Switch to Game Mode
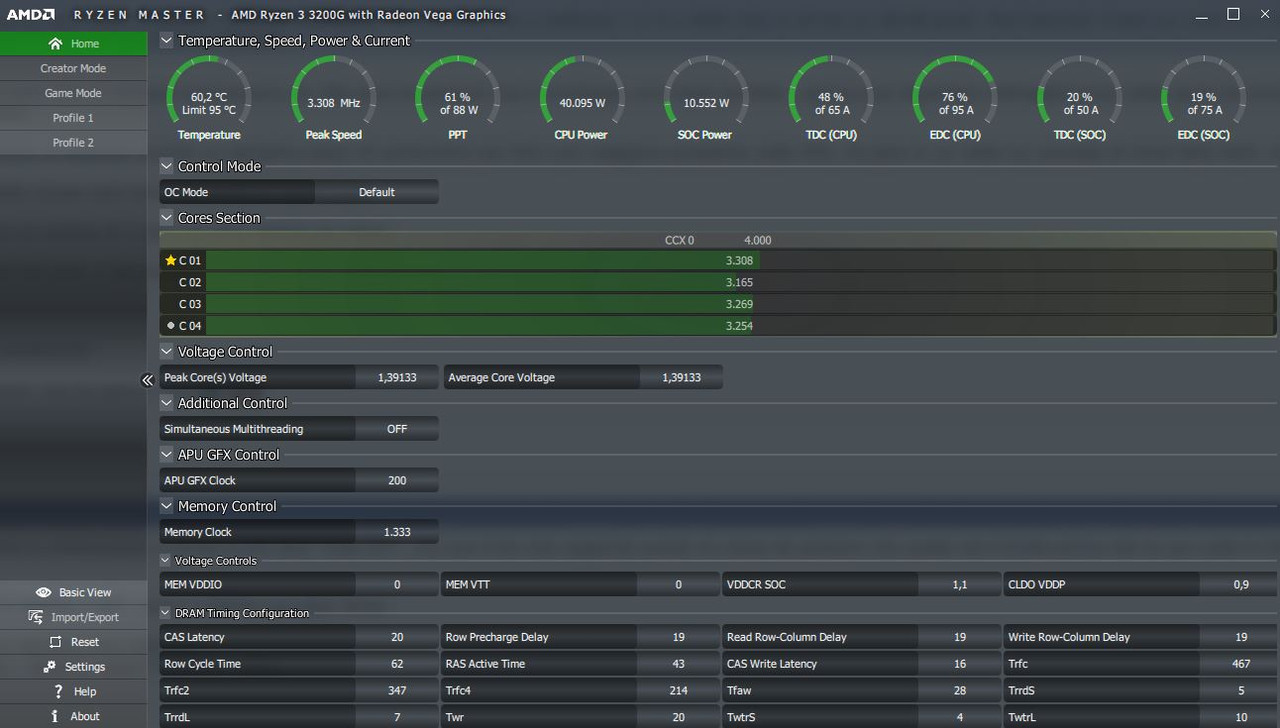The image size is (1280, 728). [x=74, y=93]
